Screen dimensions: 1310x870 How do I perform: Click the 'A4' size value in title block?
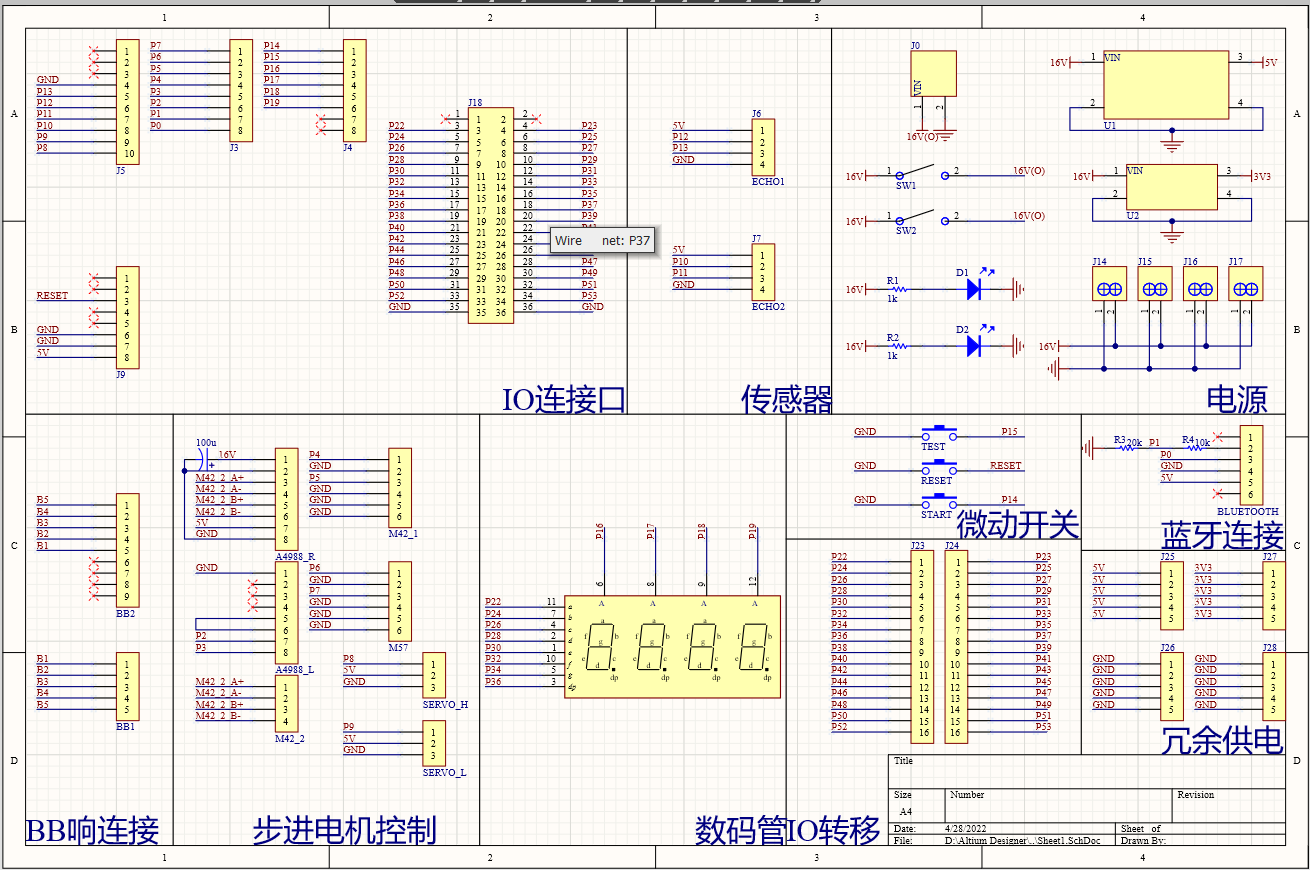(x=906, y=811)
